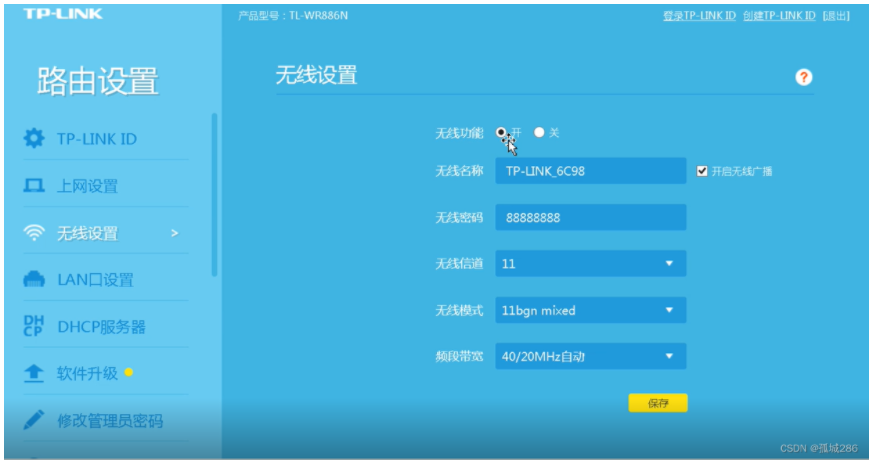Click the 无线密码 field containing 88888888

pyautogui.click(x=590, y=217)
